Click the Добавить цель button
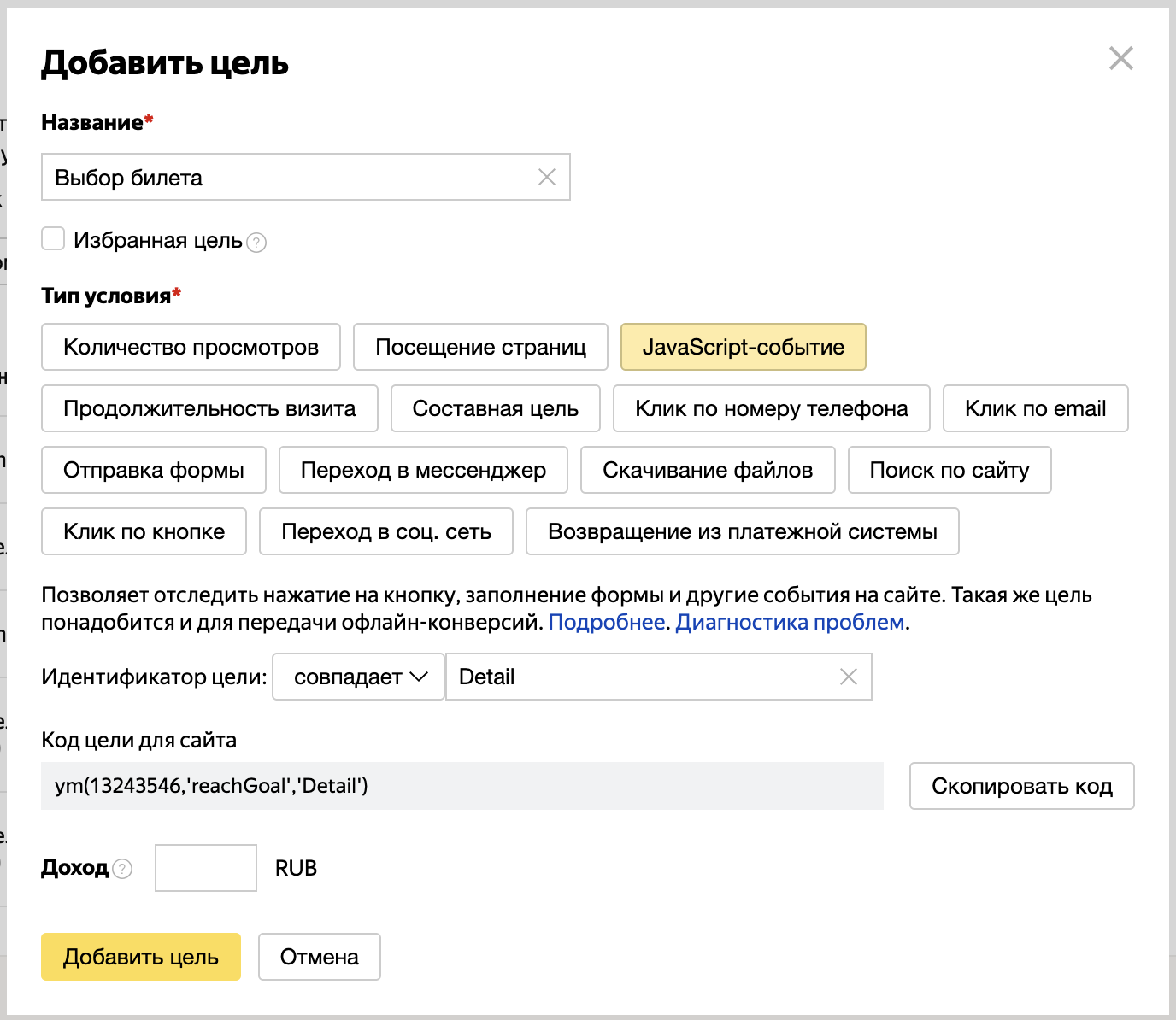 coord(140,957)
